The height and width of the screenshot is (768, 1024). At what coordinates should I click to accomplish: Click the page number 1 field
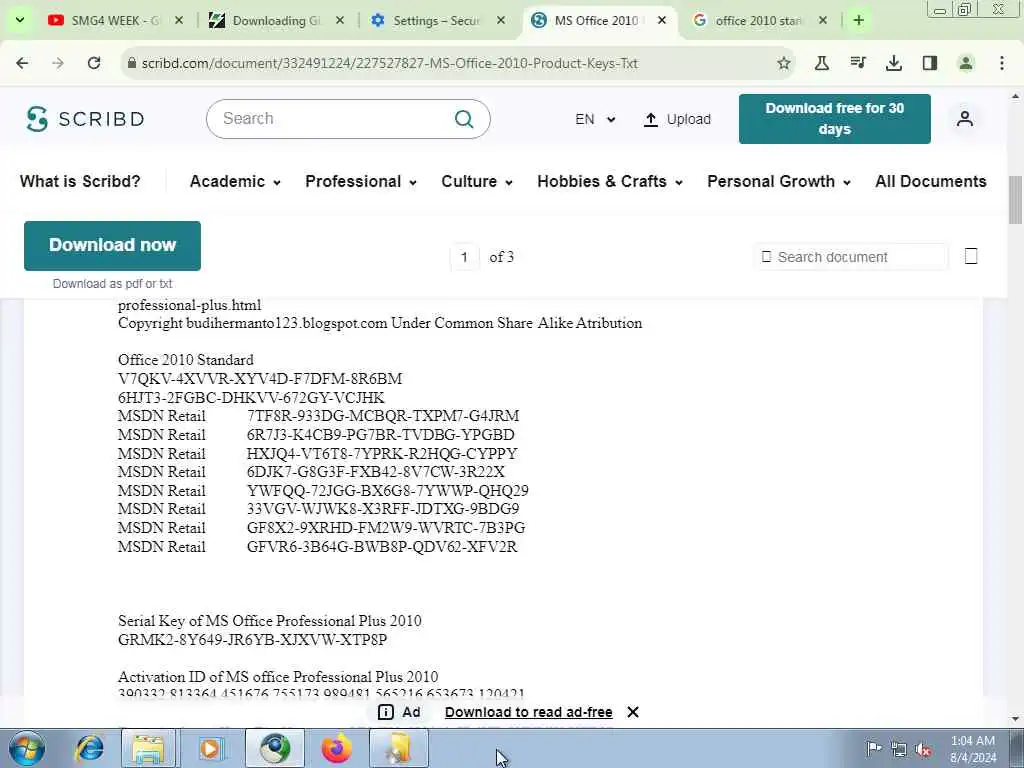[x=464, y=257]
